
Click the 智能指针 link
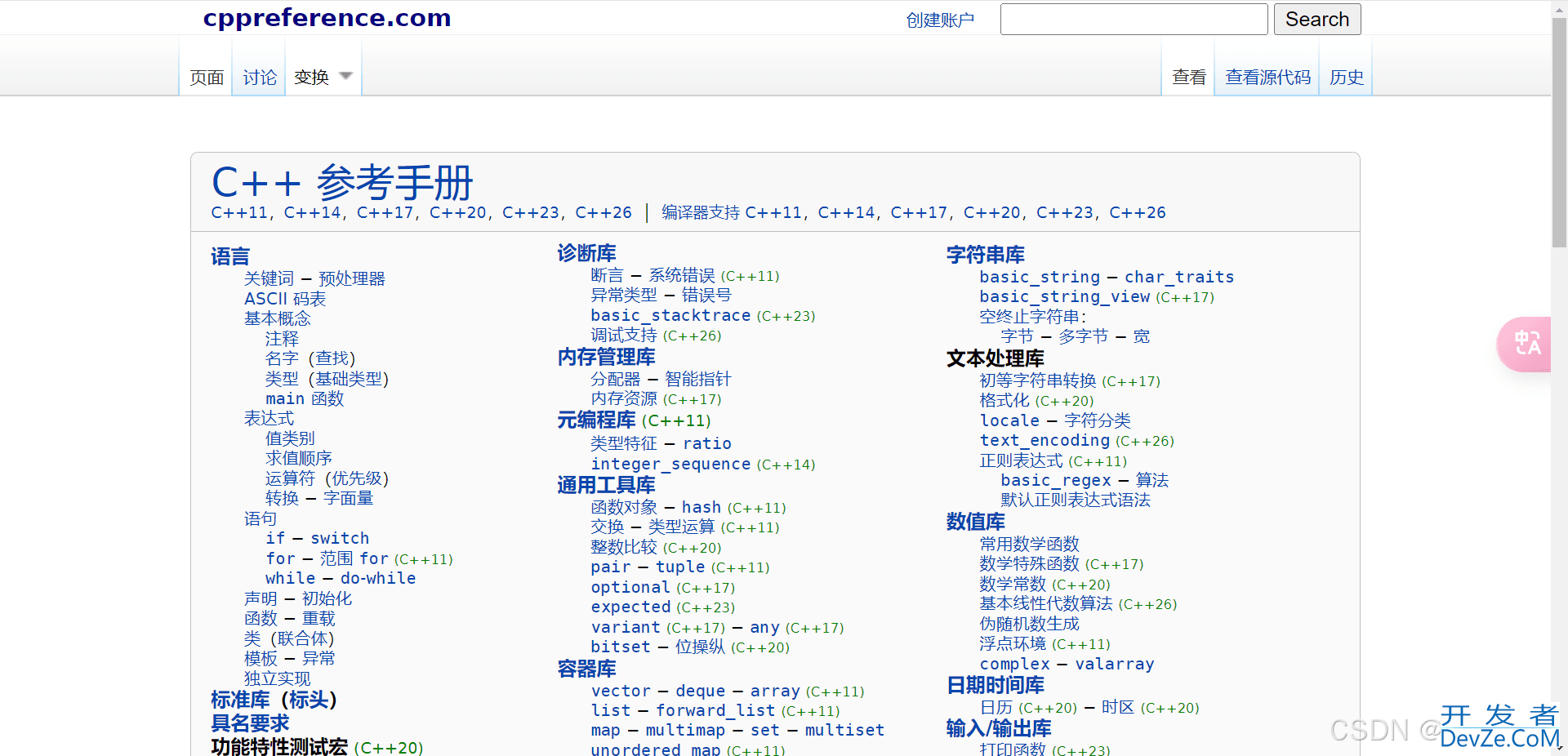pyautogui.click(x=697, y=380)
